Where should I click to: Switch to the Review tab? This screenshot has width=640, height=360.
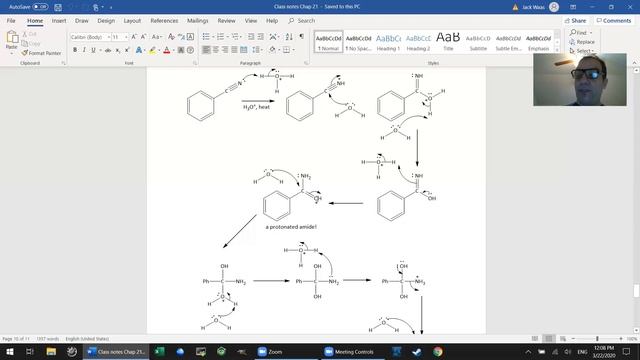(227, 20)
